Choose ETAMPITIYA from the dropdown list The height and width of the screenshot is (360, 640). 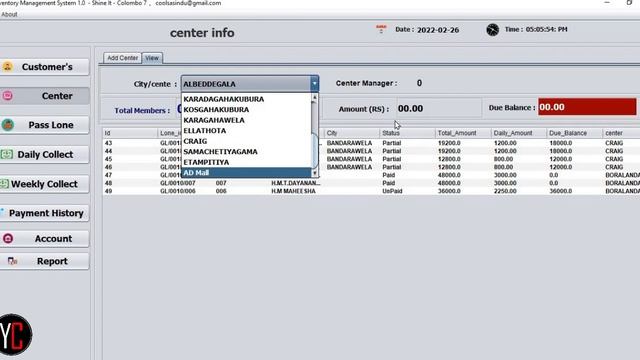(x=247, y=162)
